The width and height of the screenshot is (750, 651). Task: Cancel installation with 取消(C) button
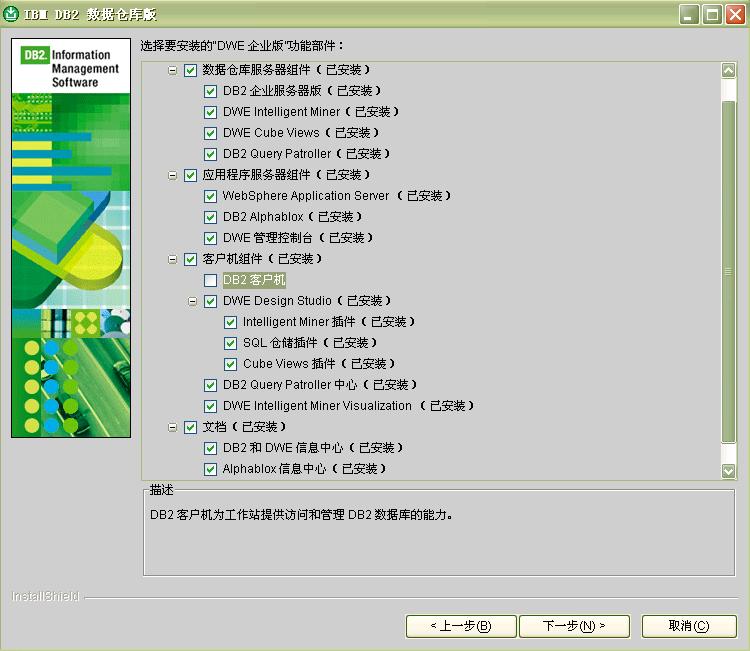(689, 626)
